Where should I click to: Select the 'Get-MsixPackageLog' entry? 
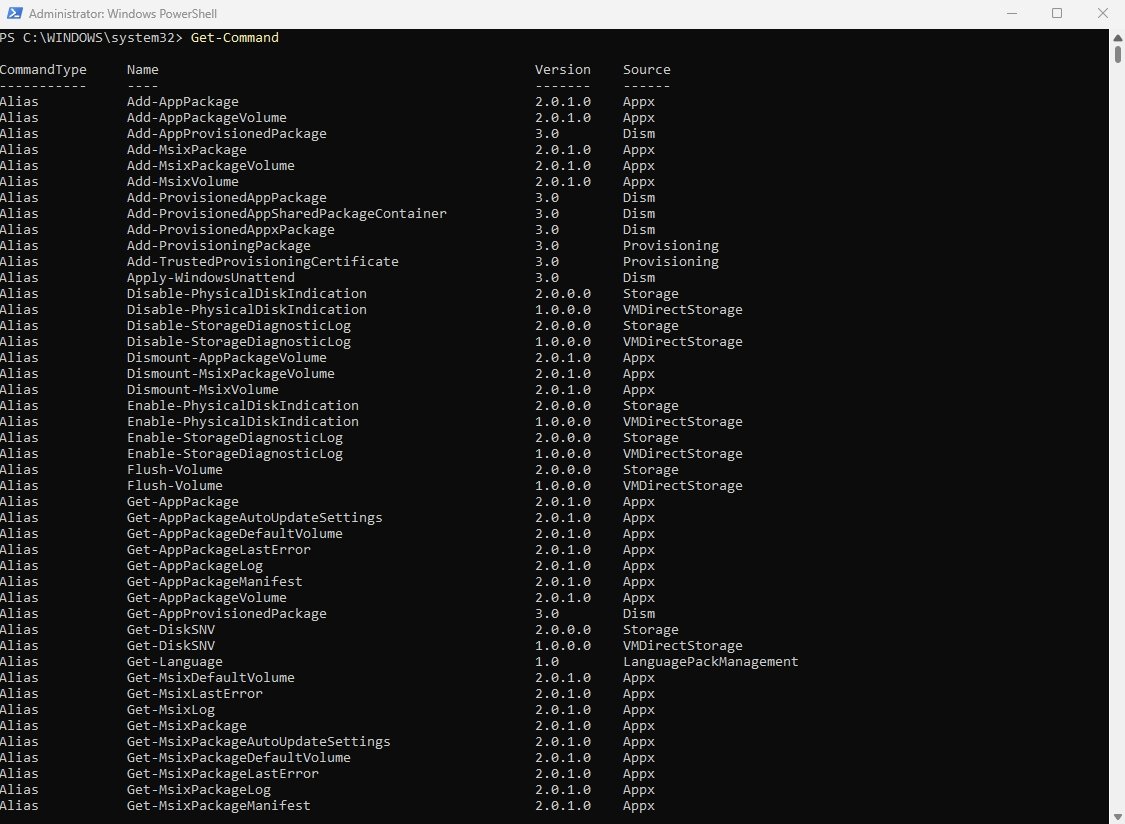(x=199, y=790)
